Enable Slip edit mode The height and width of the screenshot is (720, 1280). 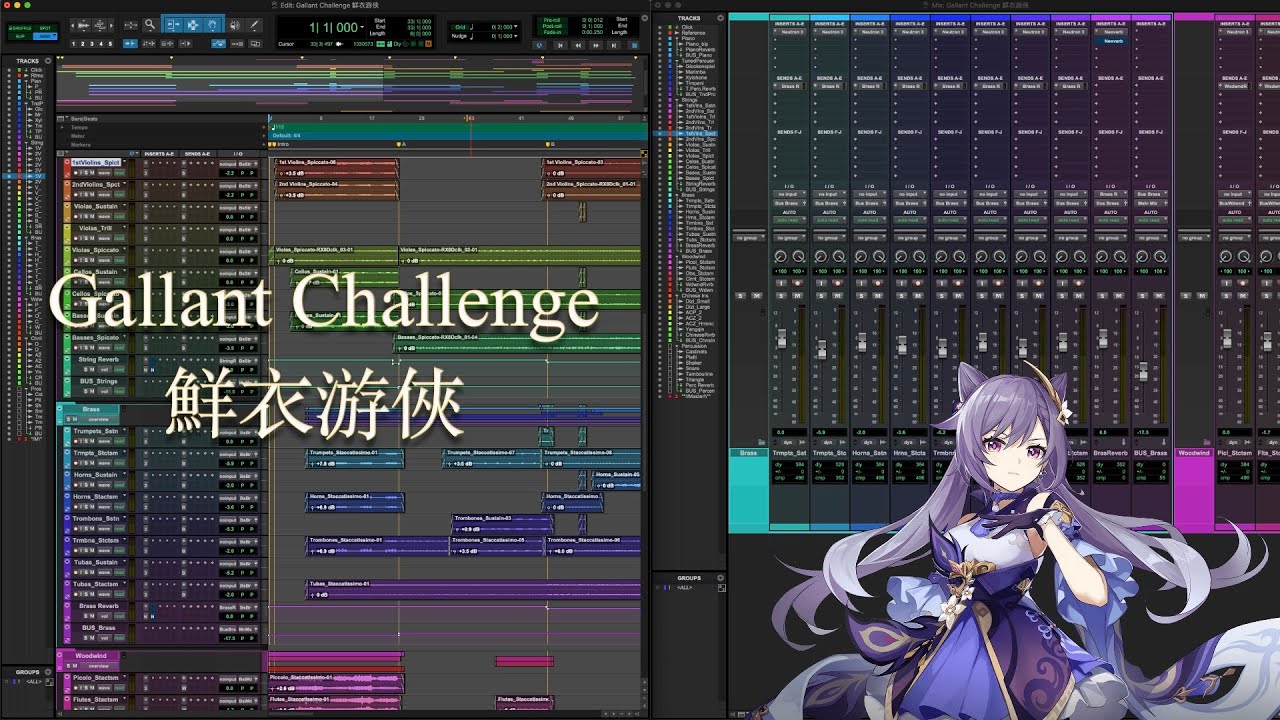click(20, 36)
